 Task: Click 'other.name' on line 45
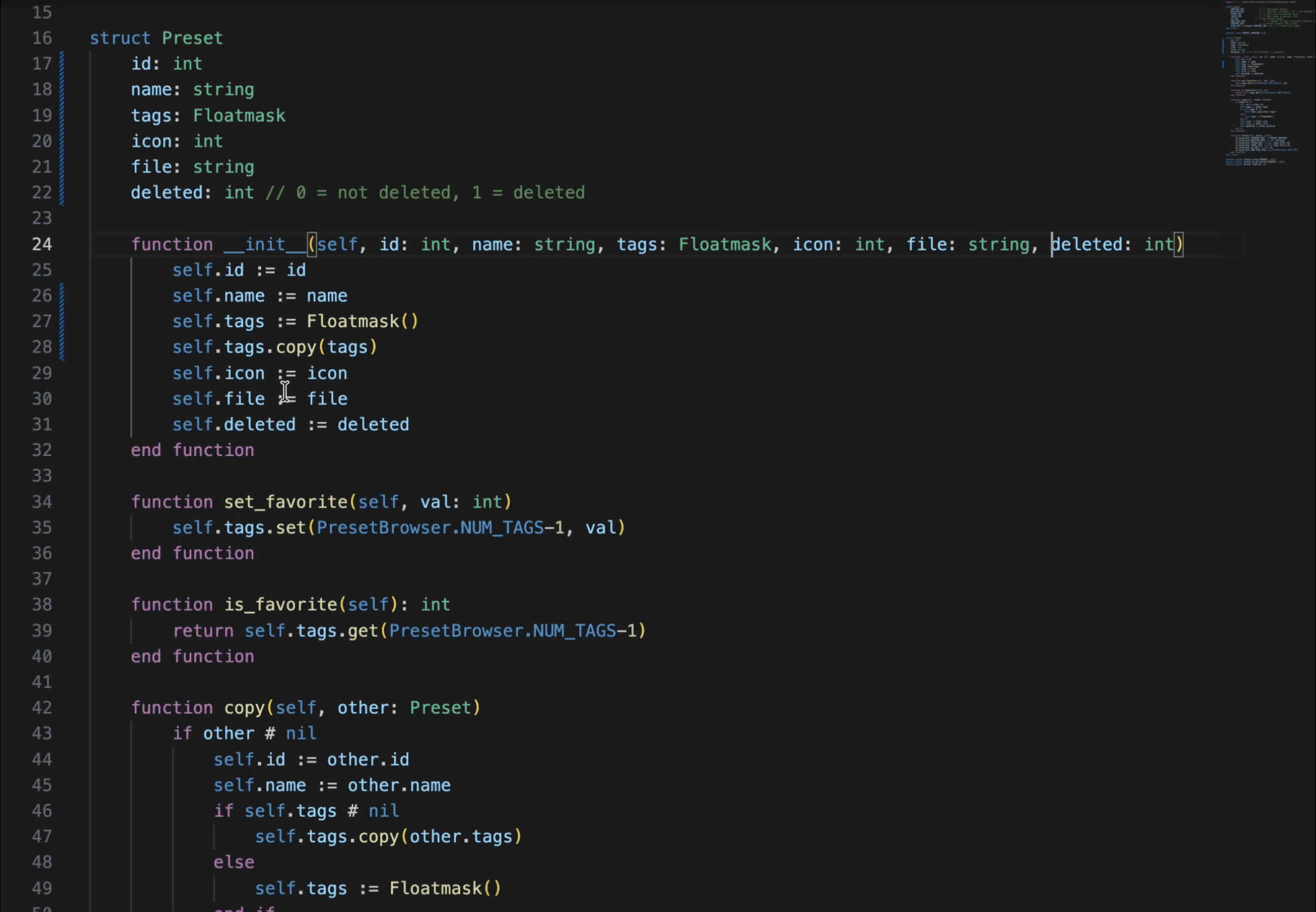[399, 785]
